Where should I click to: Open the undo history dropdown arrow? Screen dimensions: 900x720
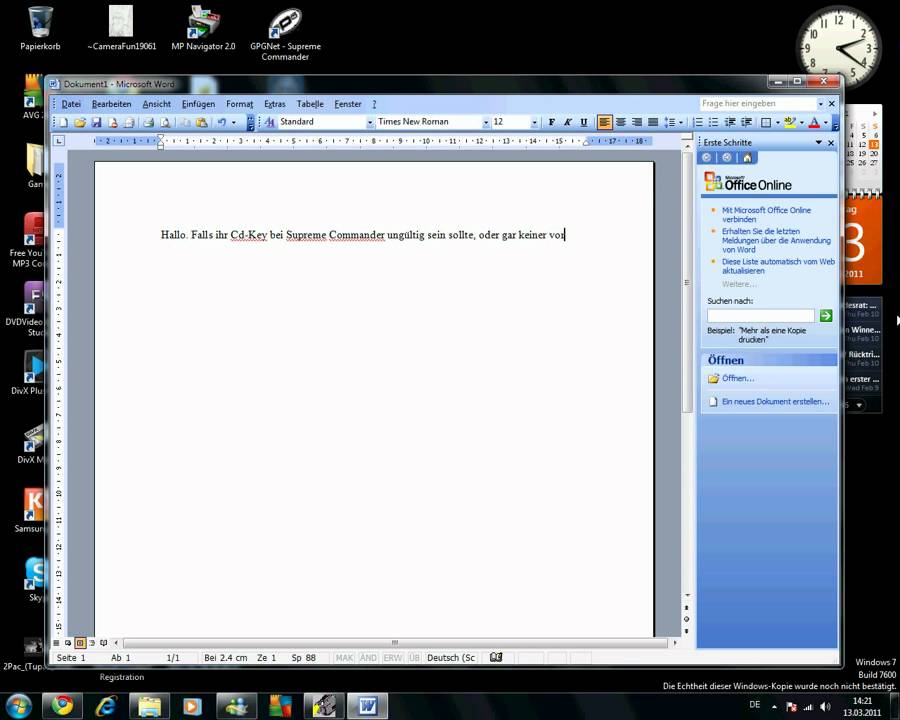pyautogui.click(x=234, y=122)
